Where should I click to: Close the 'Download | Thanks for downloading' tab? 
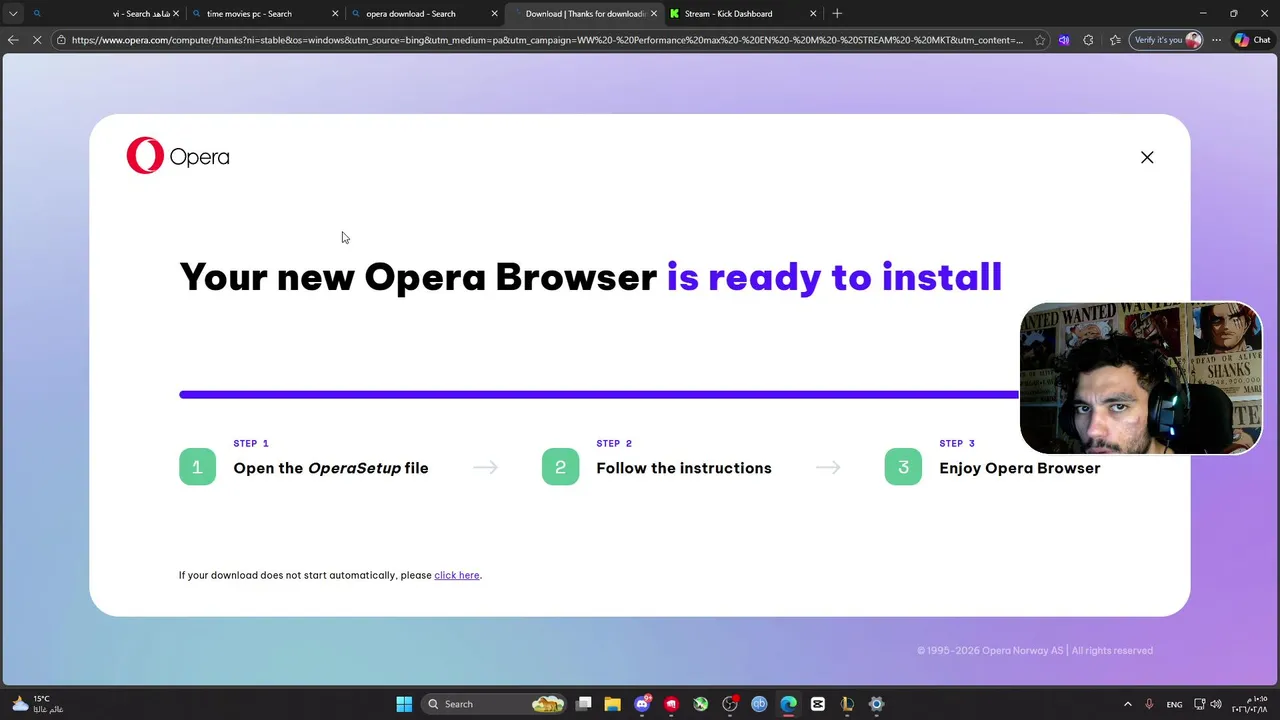654,14
